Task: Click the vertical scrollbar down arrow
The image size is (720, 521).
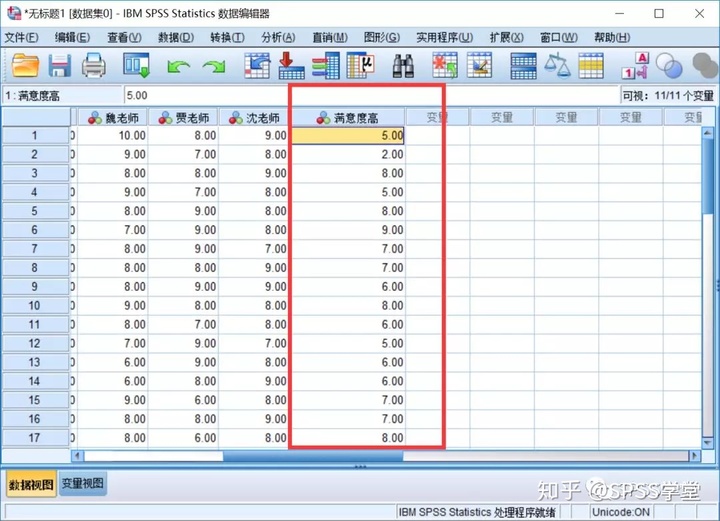Action: coord(708,443)
